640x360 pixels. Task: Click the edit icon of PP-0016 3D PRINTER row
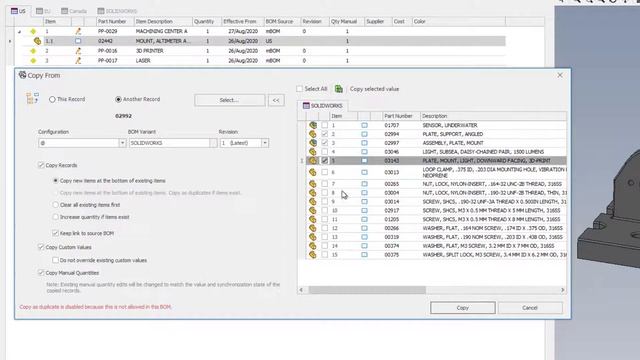point(78,51)
